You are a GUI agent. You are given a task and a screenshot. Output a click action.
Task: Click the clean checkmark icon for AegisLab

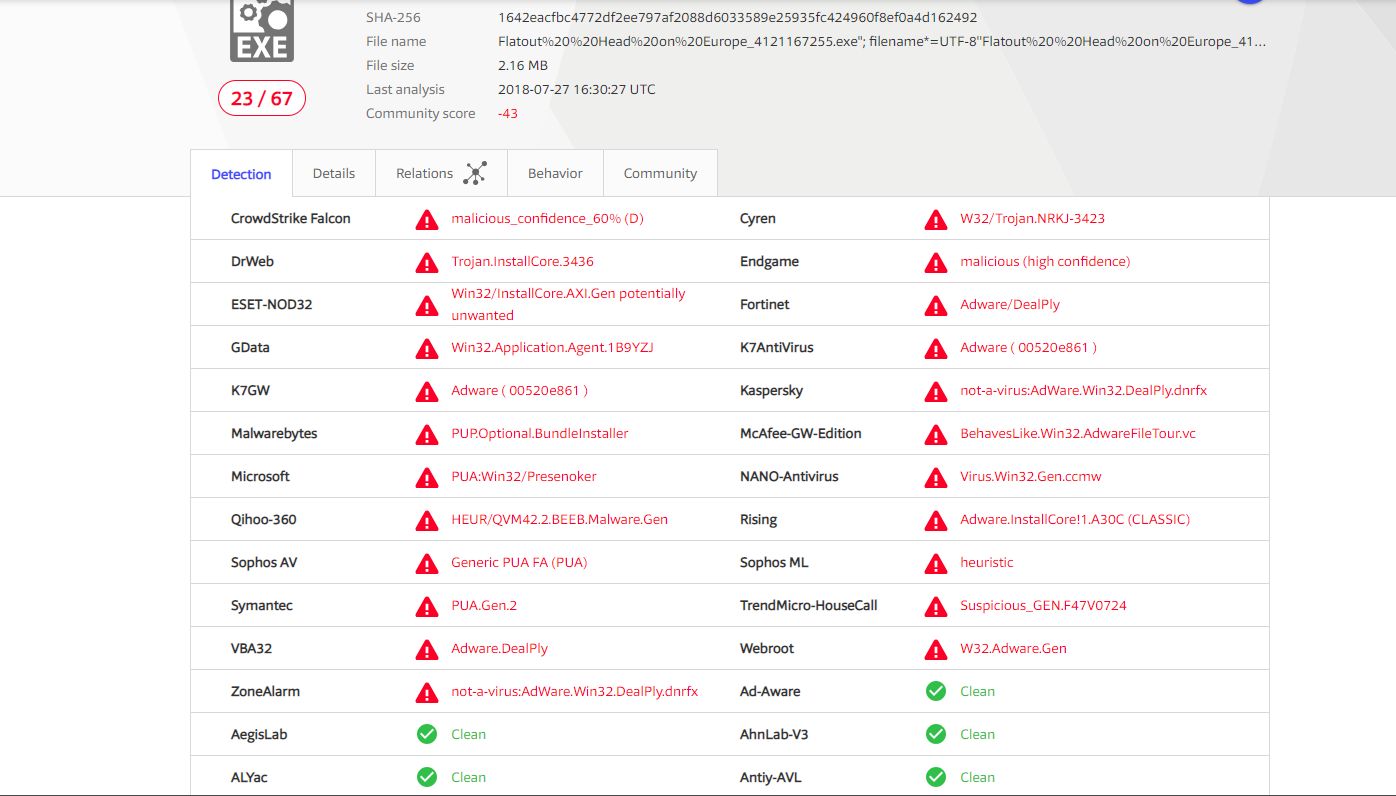coord(427,734)
